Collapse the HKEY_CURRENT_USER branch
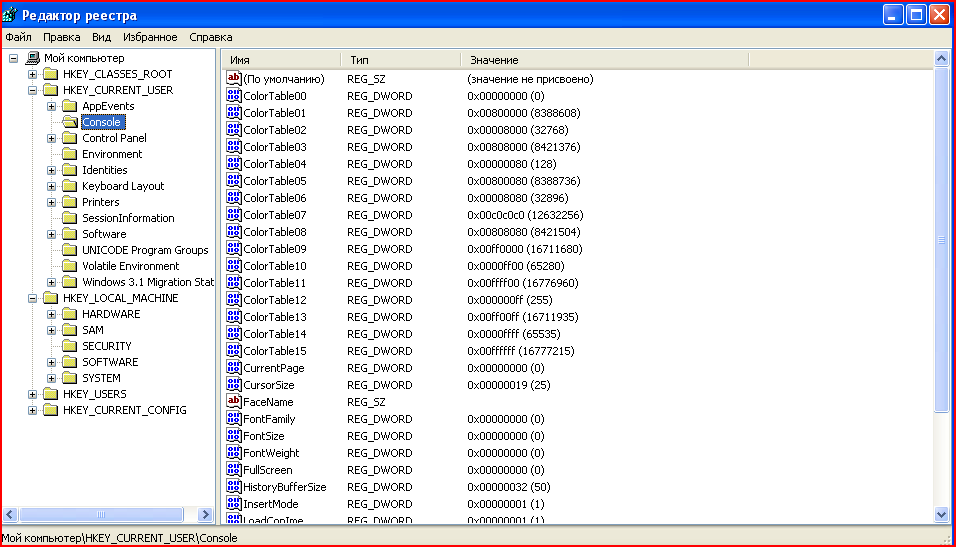 tap(32, 90)
